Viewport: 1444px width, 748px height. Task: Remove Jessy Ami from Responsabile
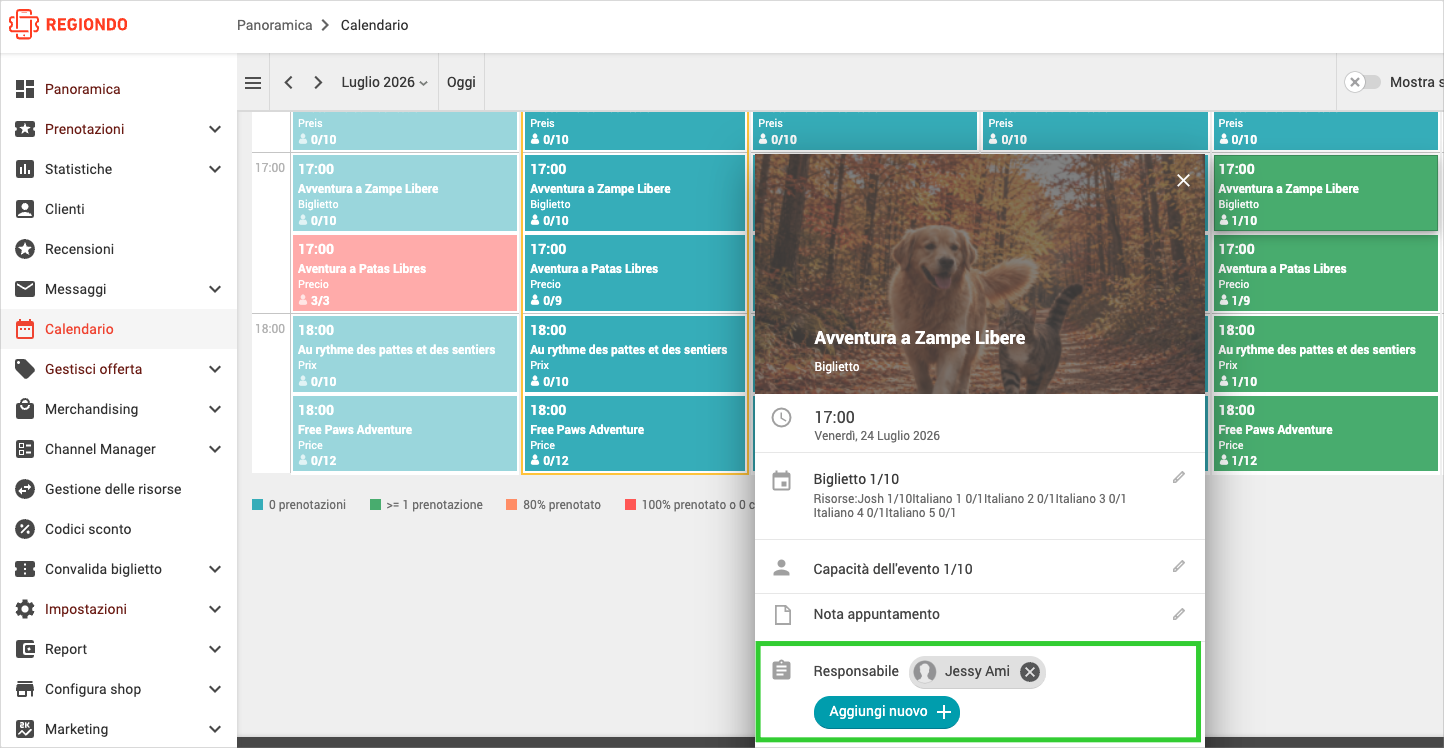[1030, 672]
